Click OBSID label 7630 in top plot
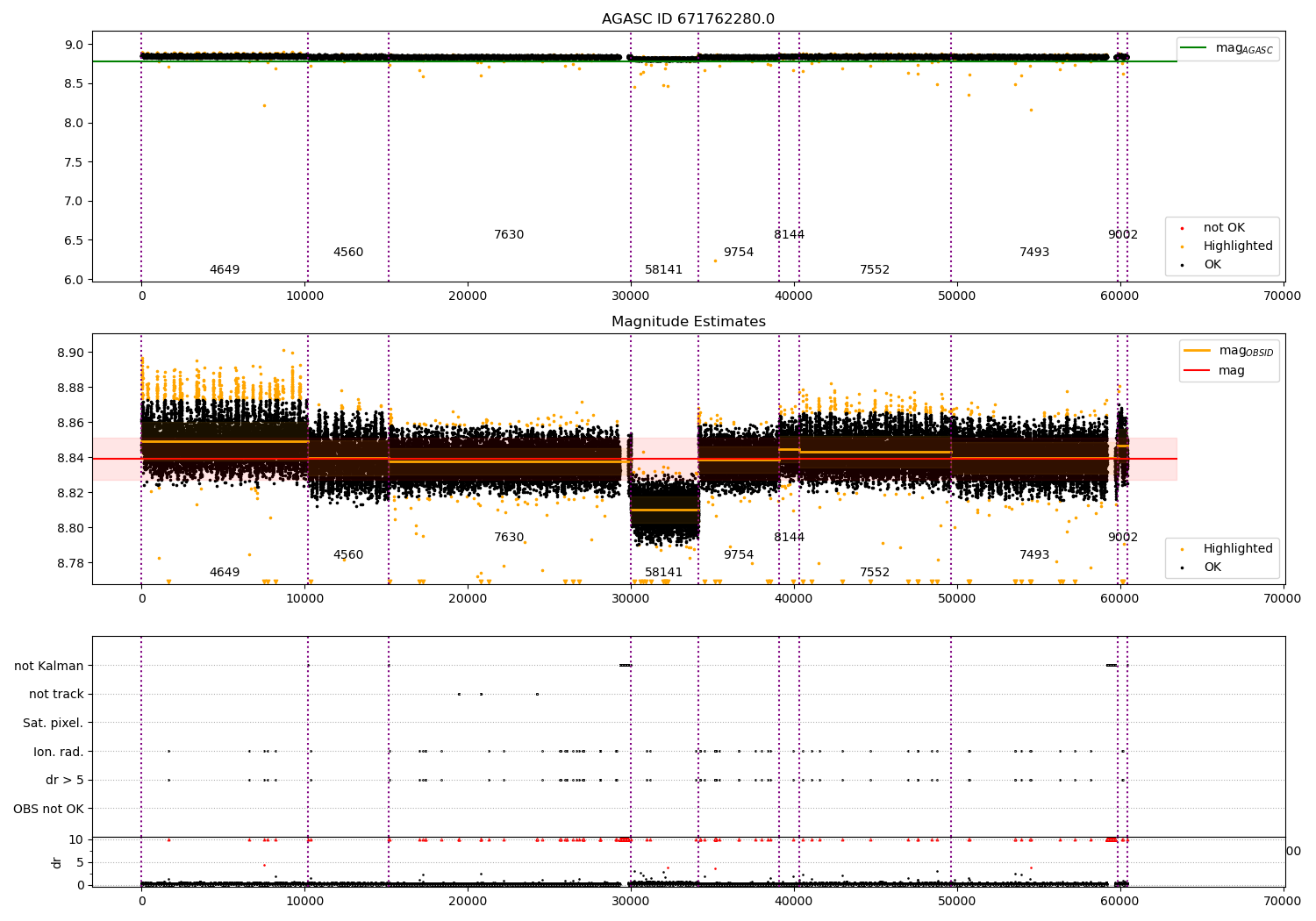 click(x=509, y=235)
